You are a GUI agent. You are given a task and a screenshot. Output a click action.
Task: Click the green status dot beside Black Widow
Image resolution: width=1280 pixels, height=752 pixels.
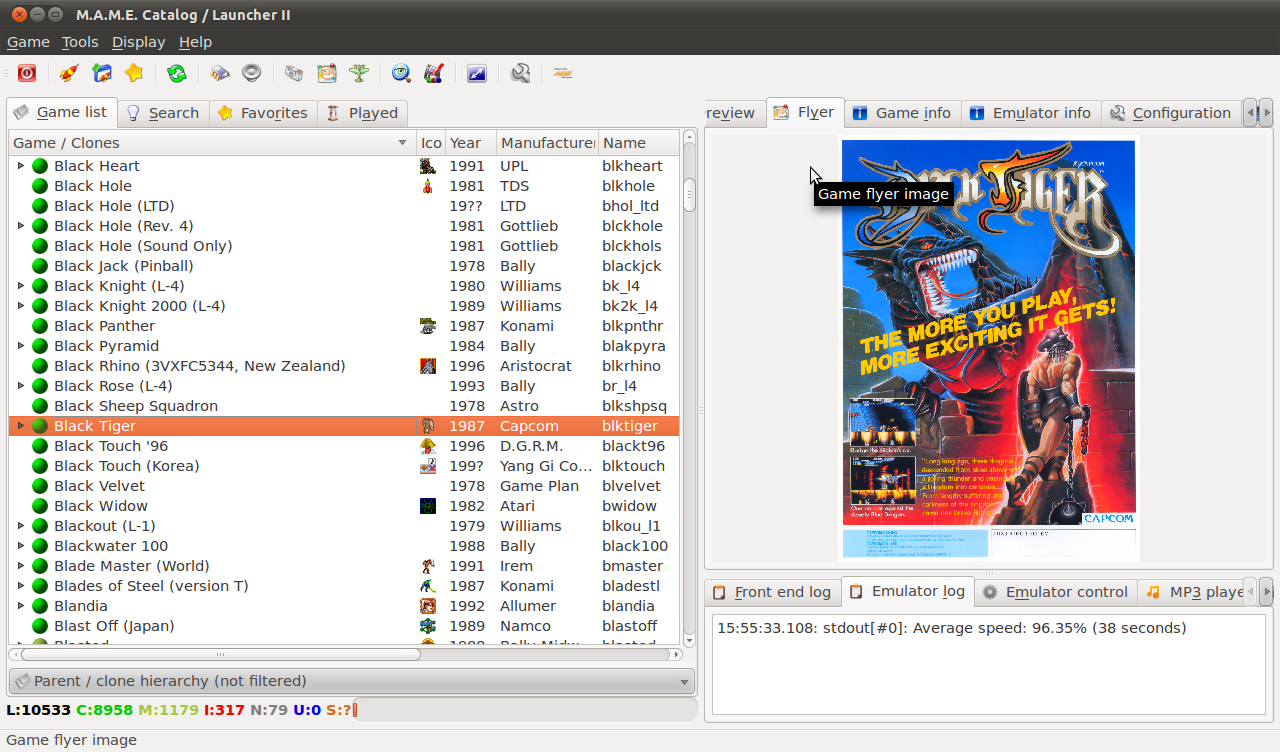tap(39, 506)
